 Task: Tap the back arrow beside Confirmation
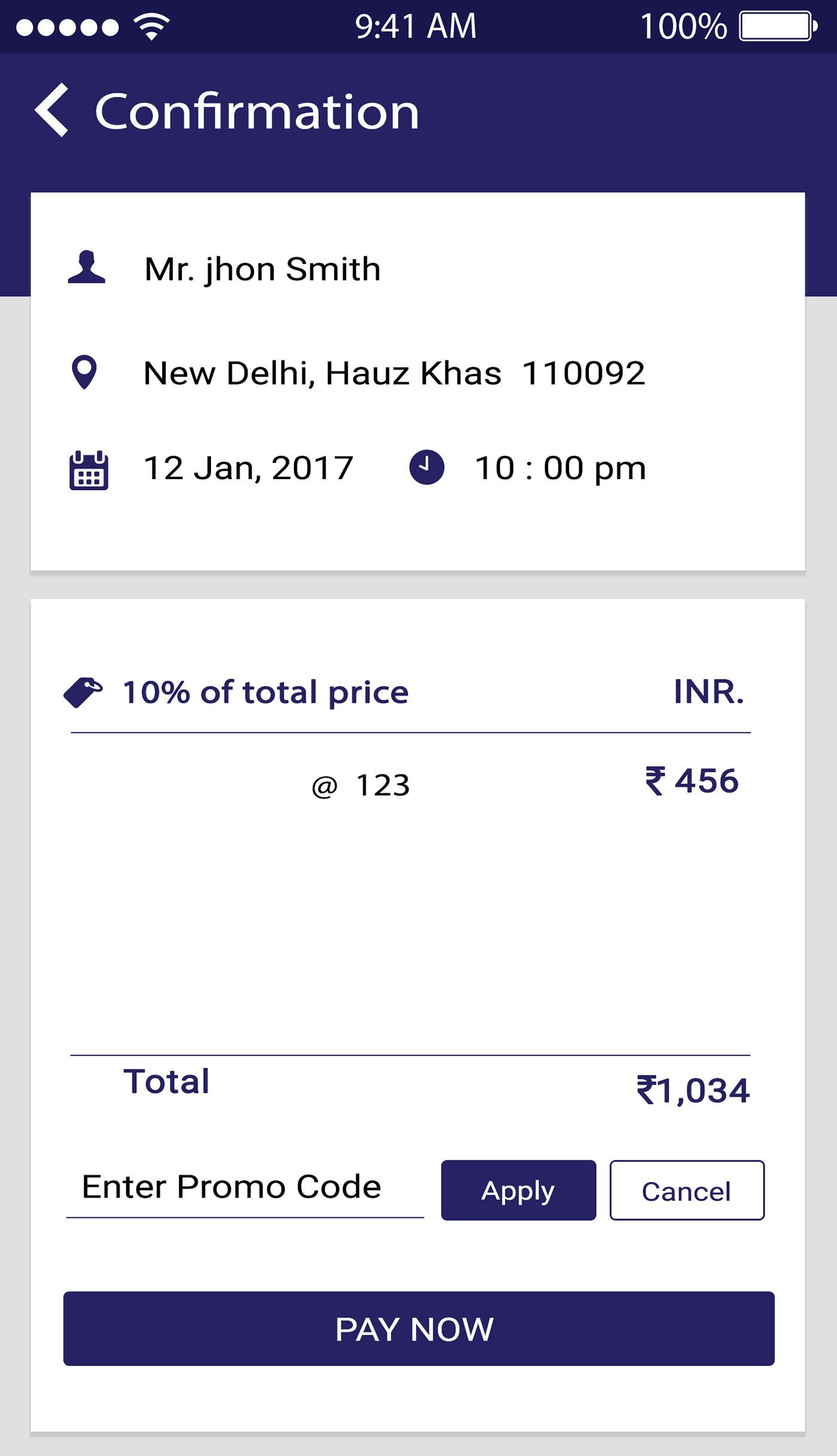pos(51,110)
